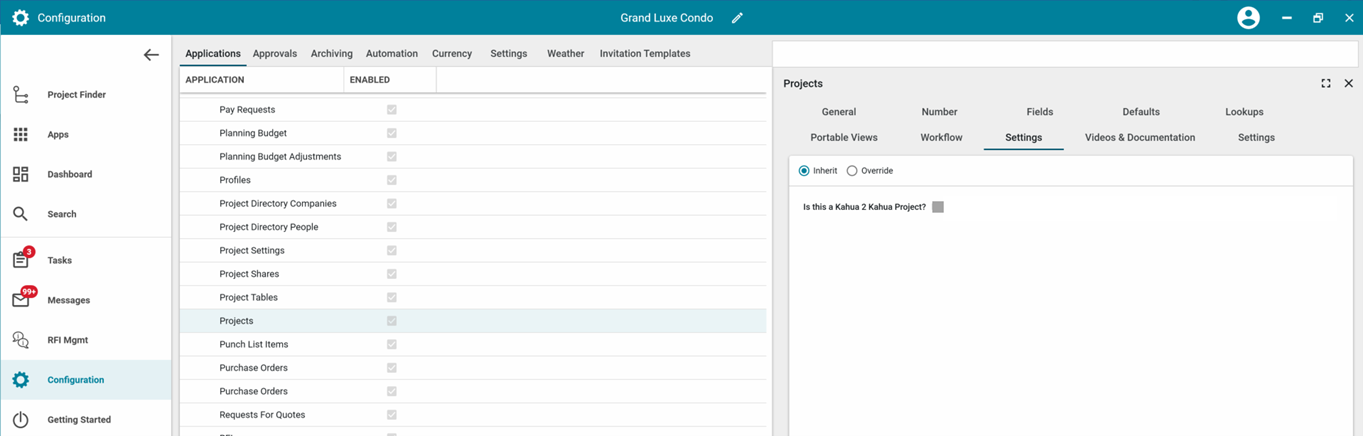Sort by the APPLICATION column header
Screen dimensions: 1363x436
[x=215, y=80]
